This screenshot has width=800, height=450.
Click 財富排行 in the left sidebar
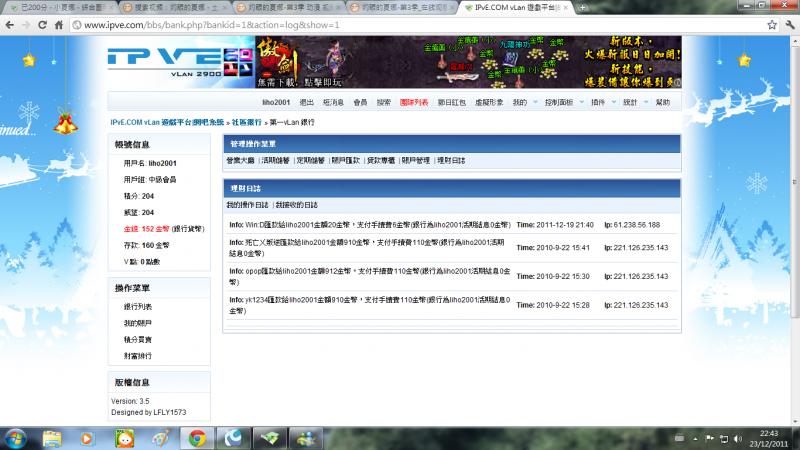(138, 355)
